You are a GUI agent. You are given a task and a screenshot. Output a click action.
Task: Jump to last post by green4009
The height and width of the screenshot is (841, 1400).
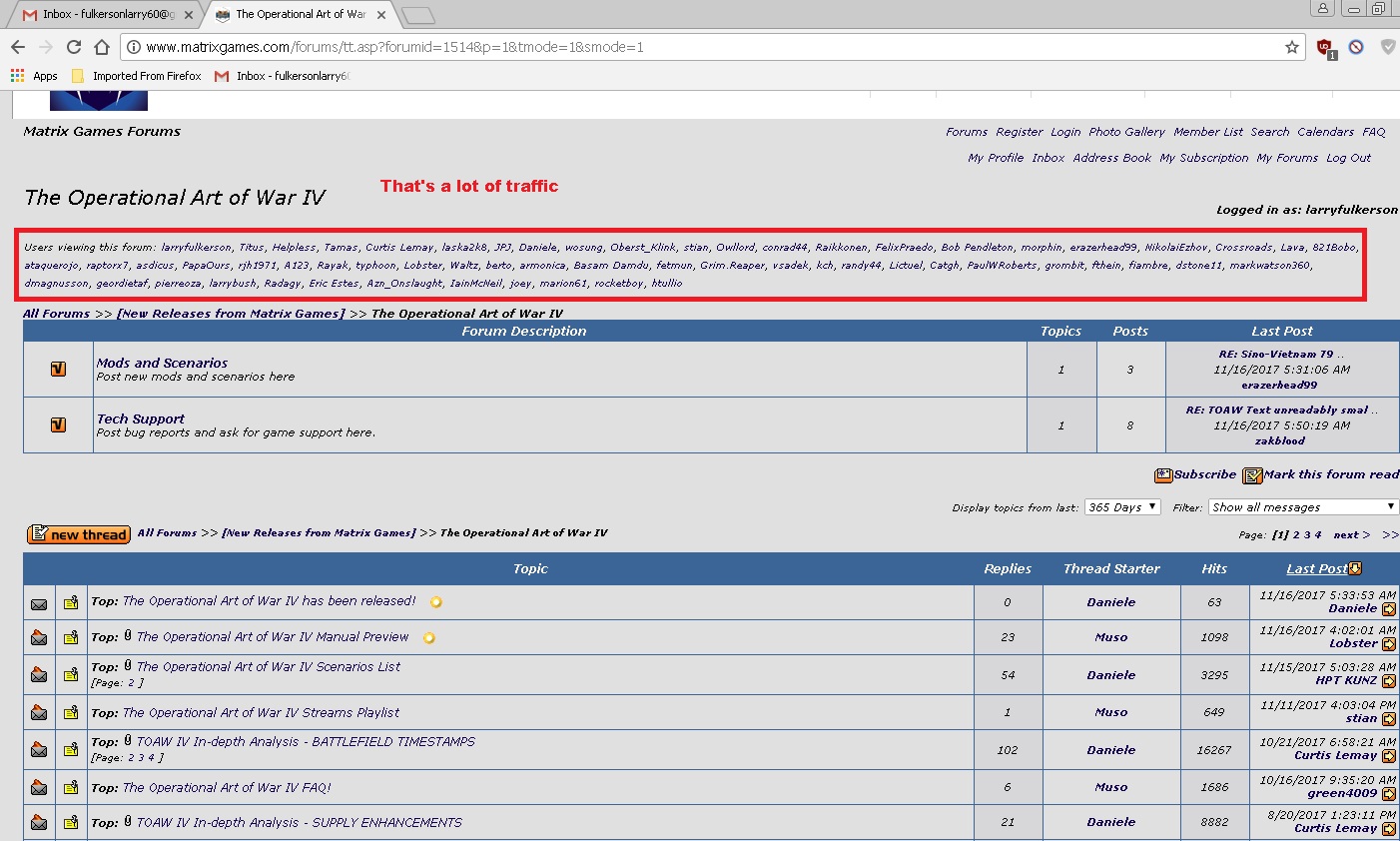(x=1388, y=794)
